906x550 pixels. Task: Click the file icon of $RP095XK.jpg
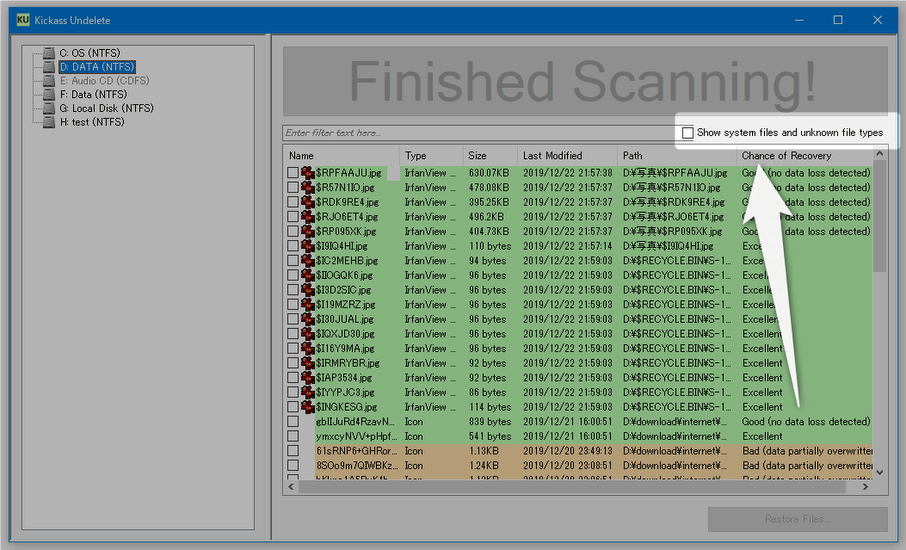[x=308, y=231]
